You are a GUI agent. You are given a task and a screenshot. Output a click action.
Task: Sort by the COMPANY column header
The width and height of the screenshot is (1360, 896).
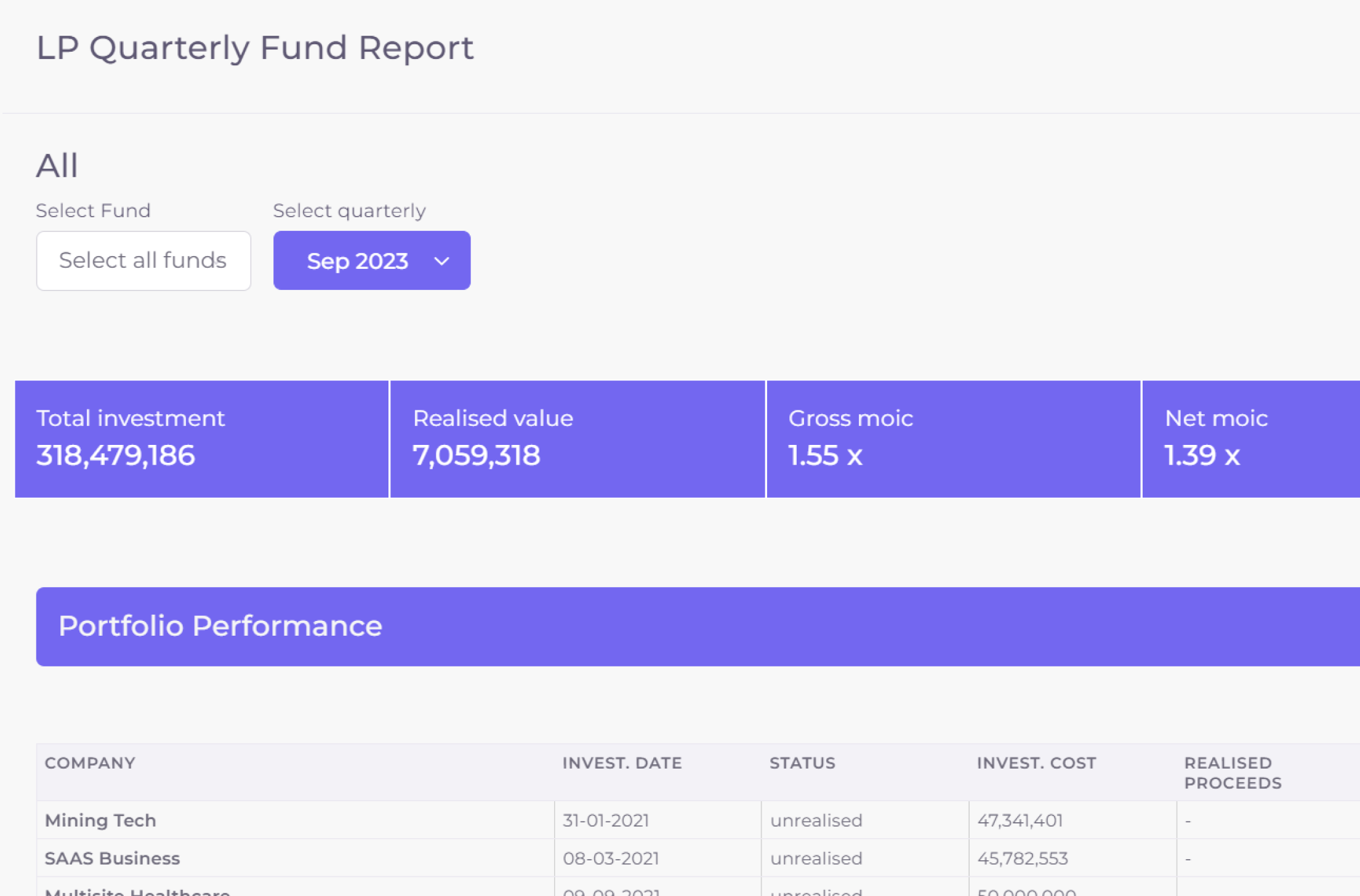[x=90, y=763]
